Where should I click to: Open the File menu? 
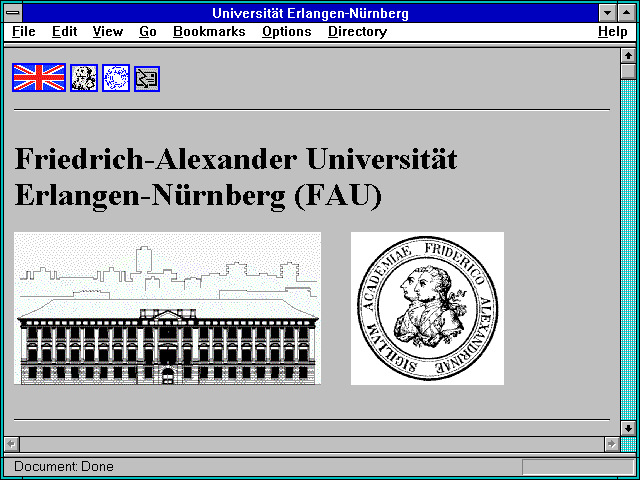24,32
